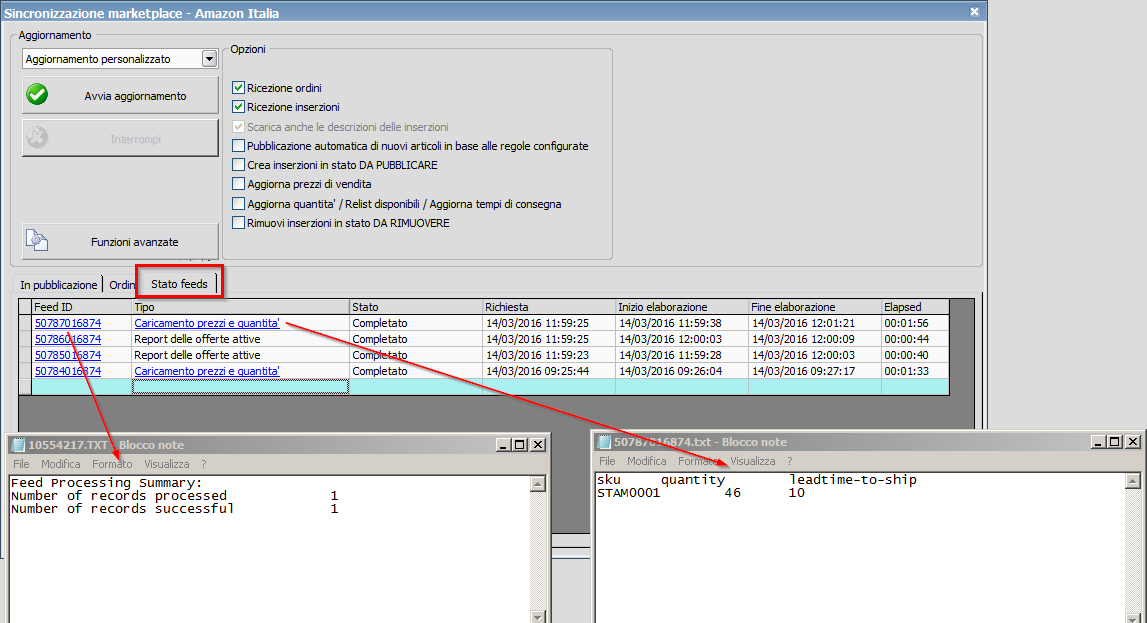Click the Fine elaborazione value 14/03/2016 09:27:17
Image resolution: width=1147 pixels, height=623 pixels.
point(803,371)
